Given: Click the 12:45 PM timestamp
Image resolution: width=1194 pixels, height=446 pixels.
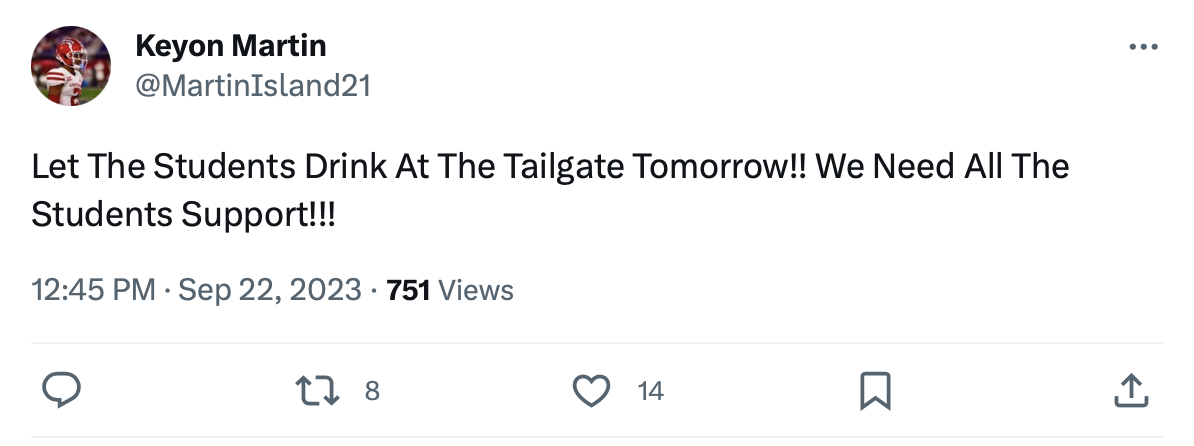Looking at the screenshot, I should [x=93, y=291].
